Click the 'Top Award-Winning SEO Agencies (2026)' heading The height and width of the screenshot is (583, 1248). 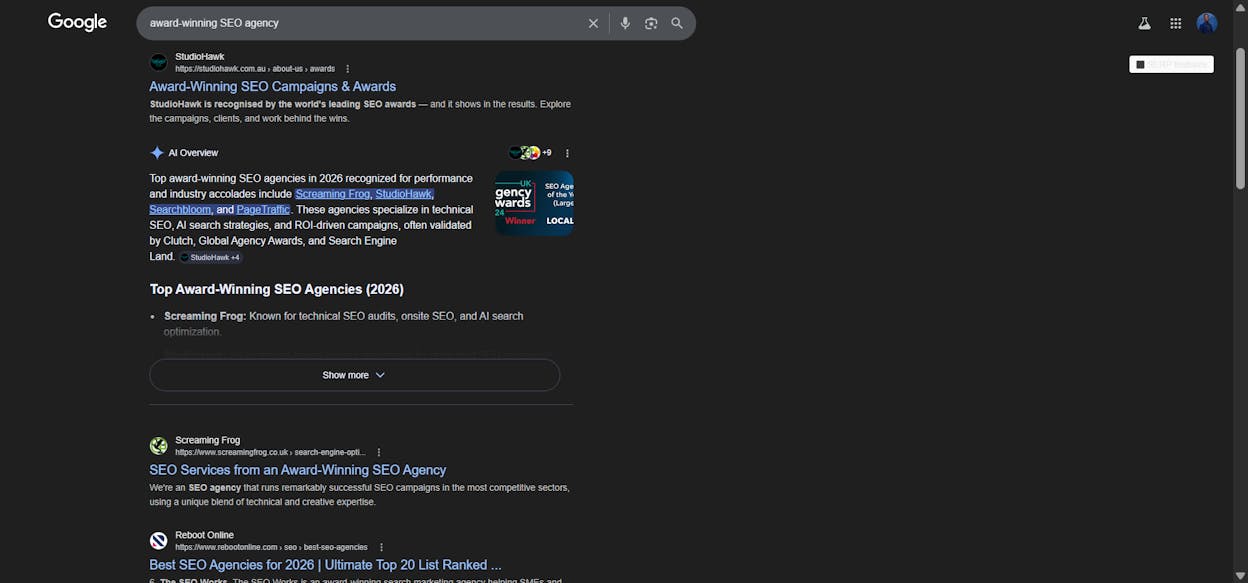pyautogui.click(x=277, y=289)
